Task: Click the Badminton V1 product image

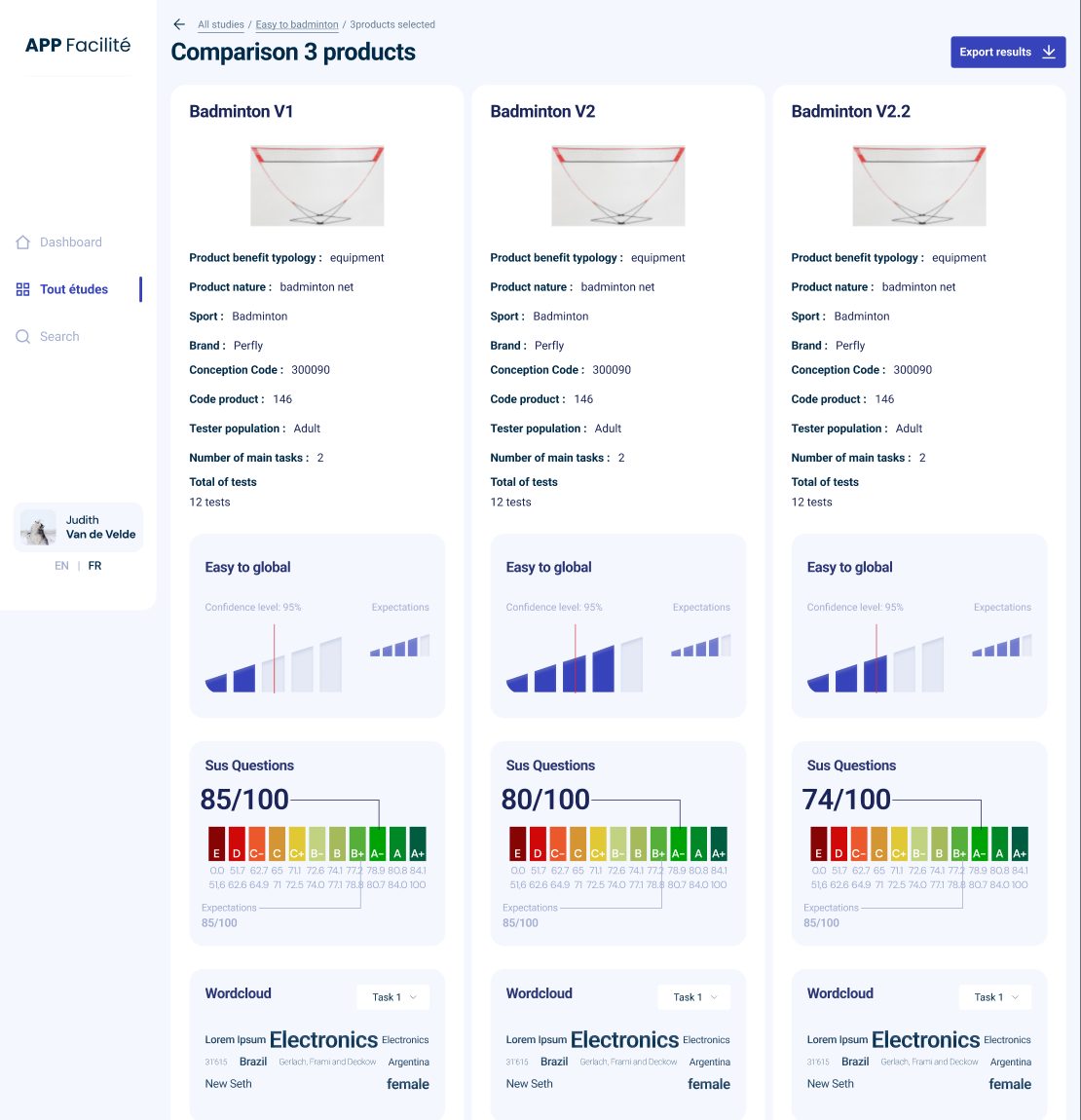Action: point(317,186)
